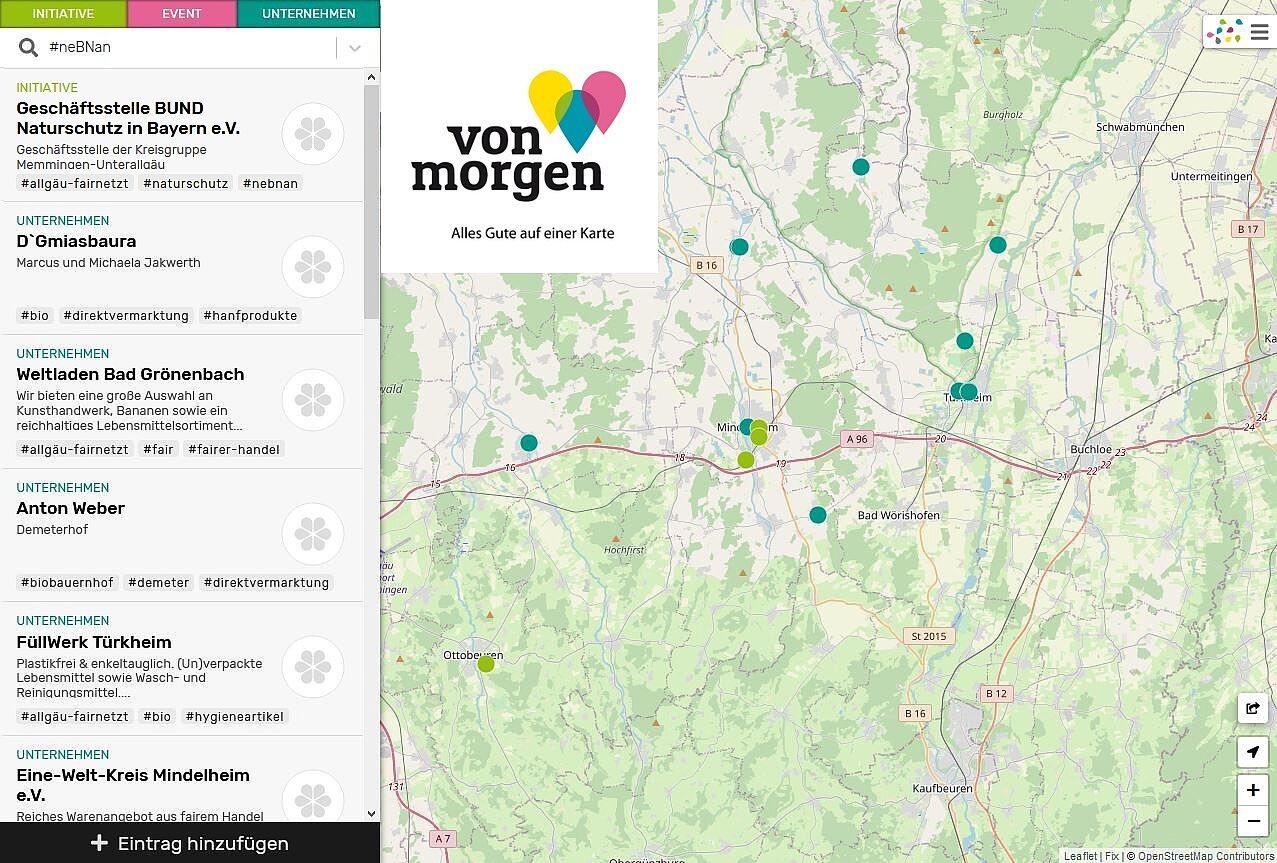1277x863 pixels.
Task: Click the teal marker near Bad Wörishofen
Action: point(818,515)
